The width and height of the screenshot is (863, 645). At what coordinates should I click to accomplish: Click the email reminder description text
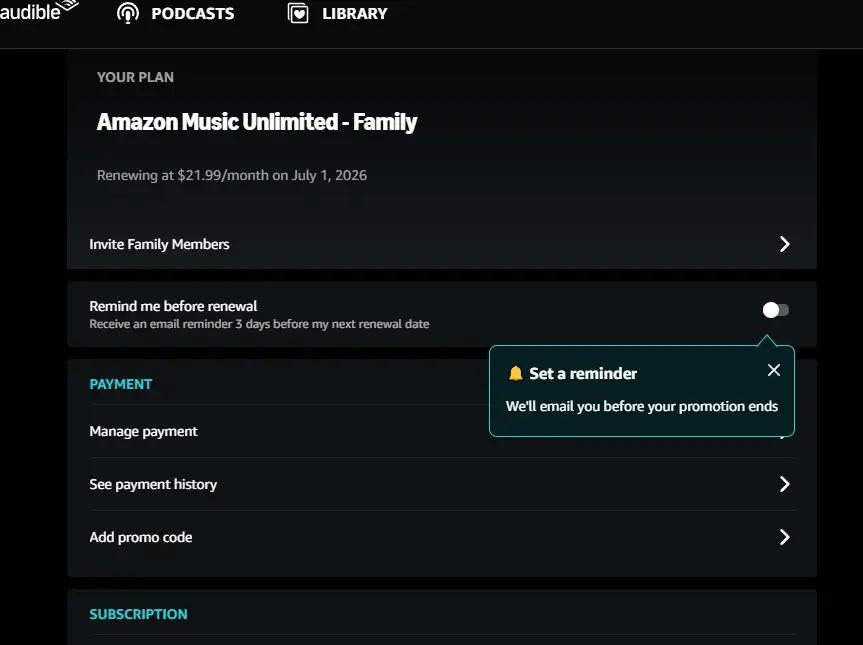point(259,324)
